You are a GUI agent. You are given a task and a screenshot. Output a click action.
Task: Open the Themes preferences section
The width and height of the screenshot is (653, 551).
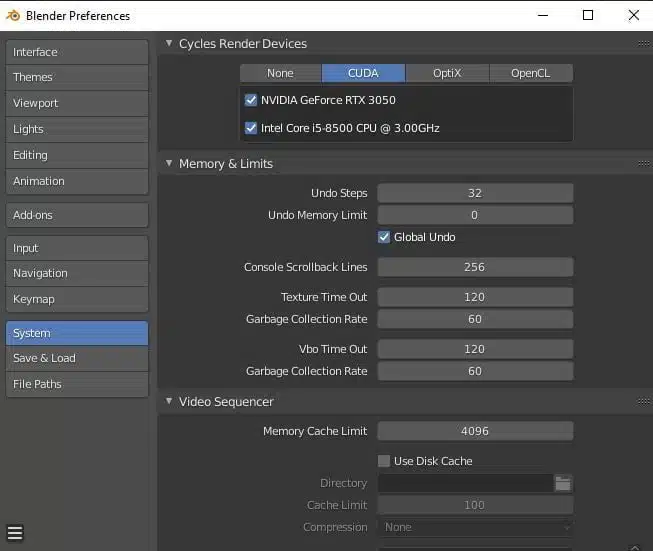click(77, 77)
